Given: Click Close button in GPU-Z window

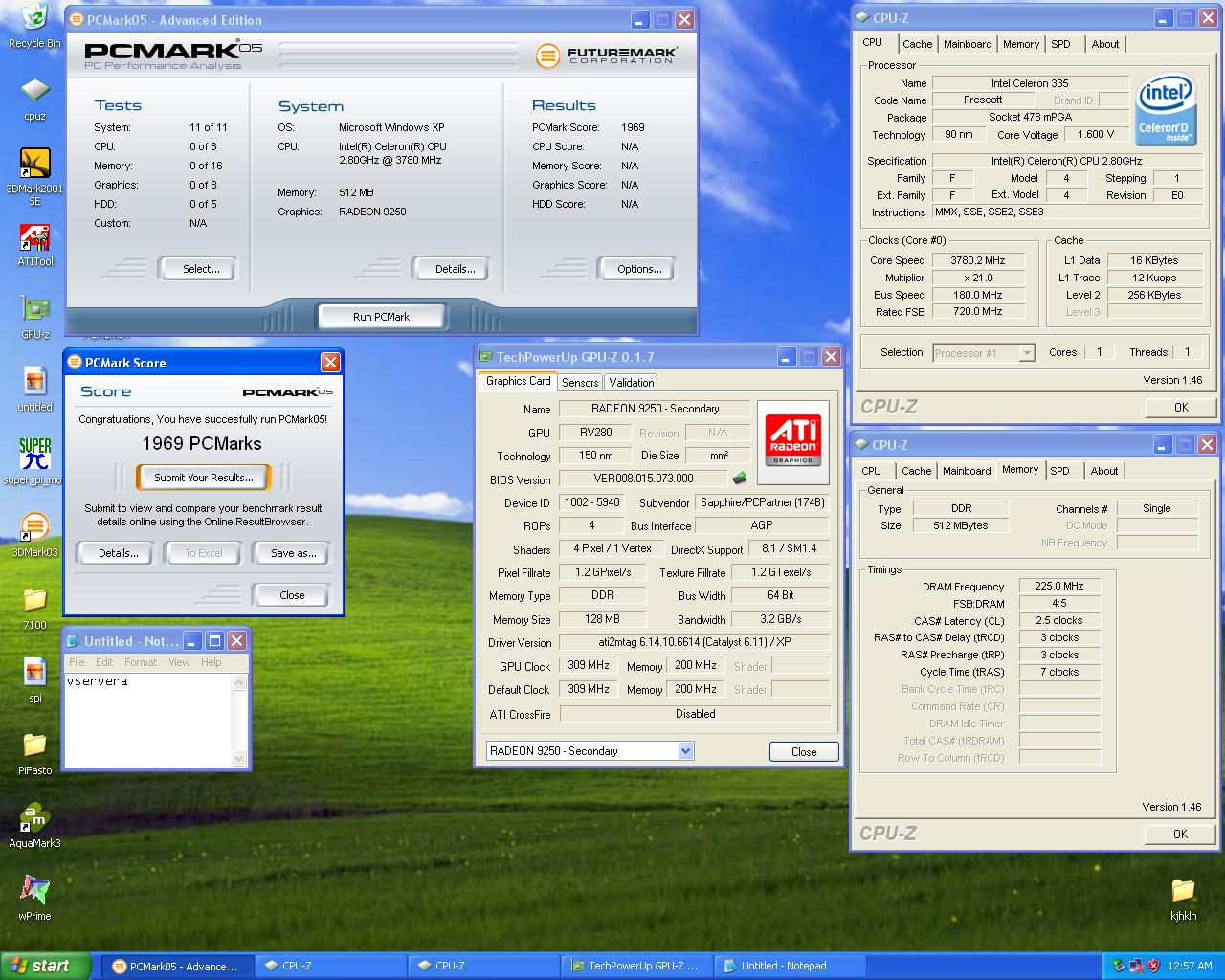Looking at the screenshot, I should pyautogui.click(x=804, y=752).
